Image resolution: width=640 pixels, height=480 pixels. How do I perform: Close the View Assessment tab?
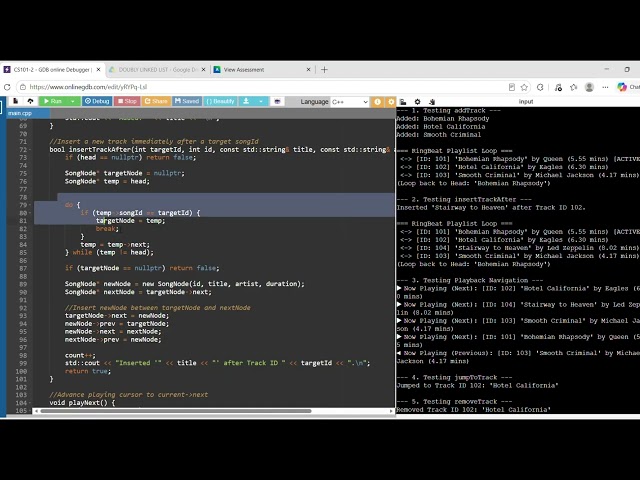309,70
